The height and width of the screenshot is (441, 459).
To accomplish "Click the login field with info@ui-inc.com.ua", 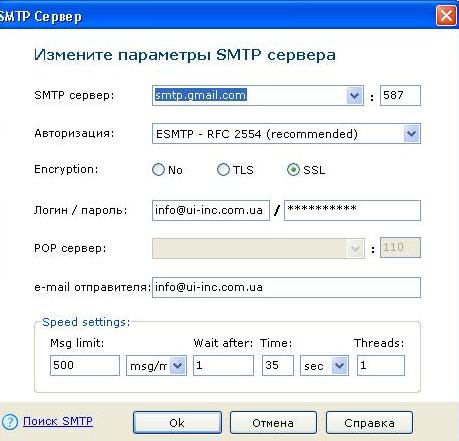I will (x=211, y=210).
